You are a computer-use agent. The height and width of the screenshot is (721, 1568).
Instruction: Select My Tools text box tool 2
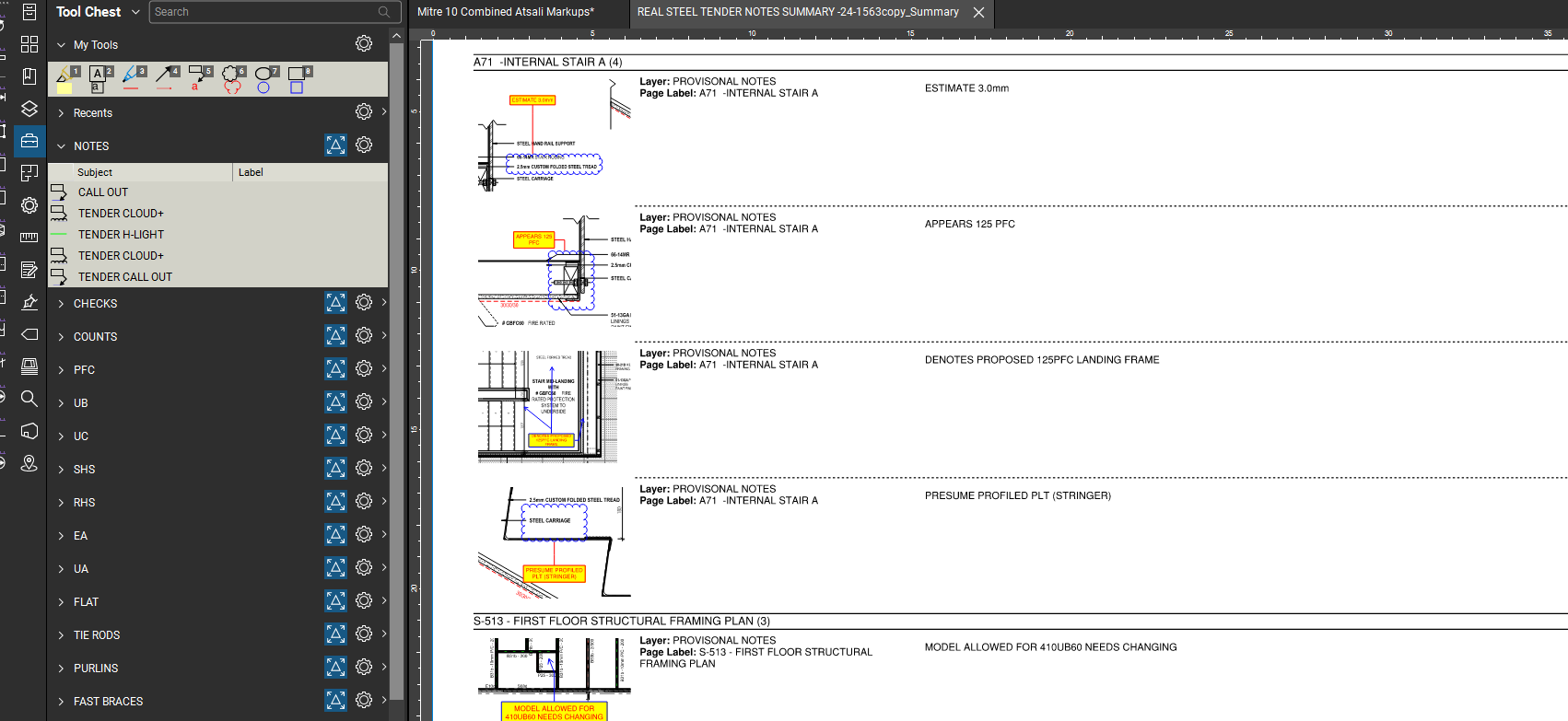100,79
